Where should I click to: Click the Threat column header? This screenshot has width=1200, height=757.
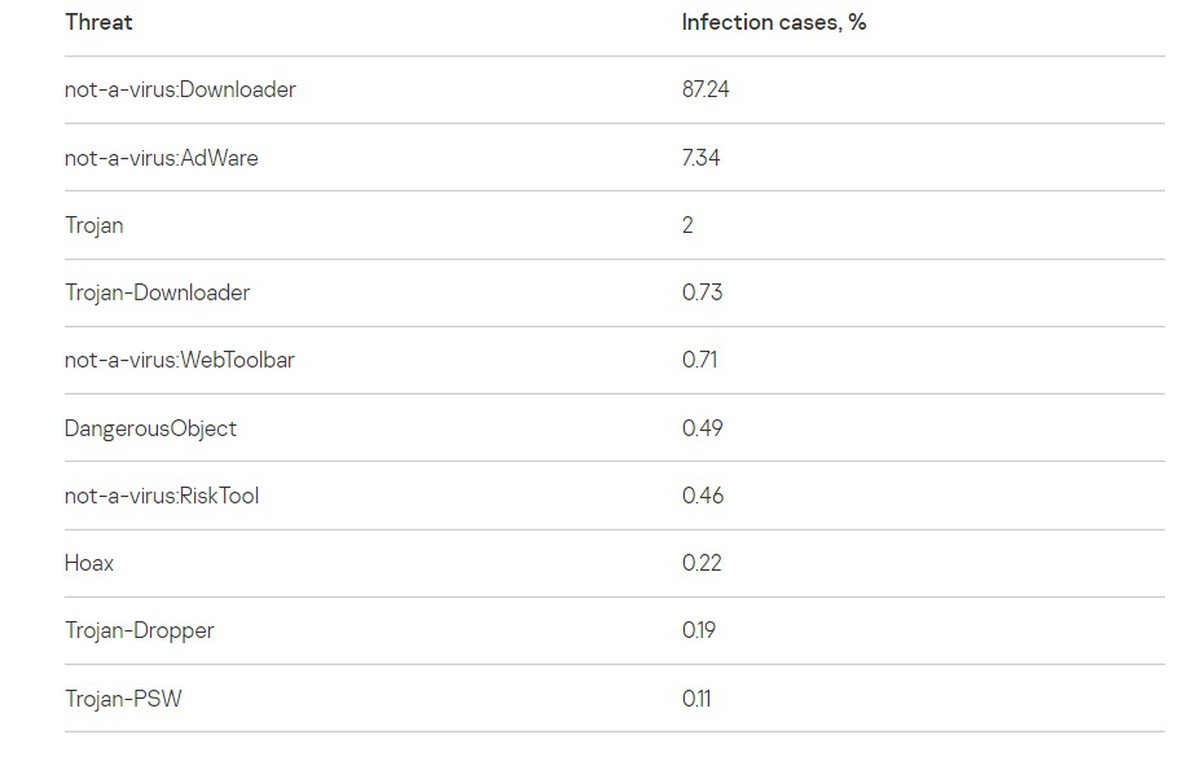(x=99, y=22)
